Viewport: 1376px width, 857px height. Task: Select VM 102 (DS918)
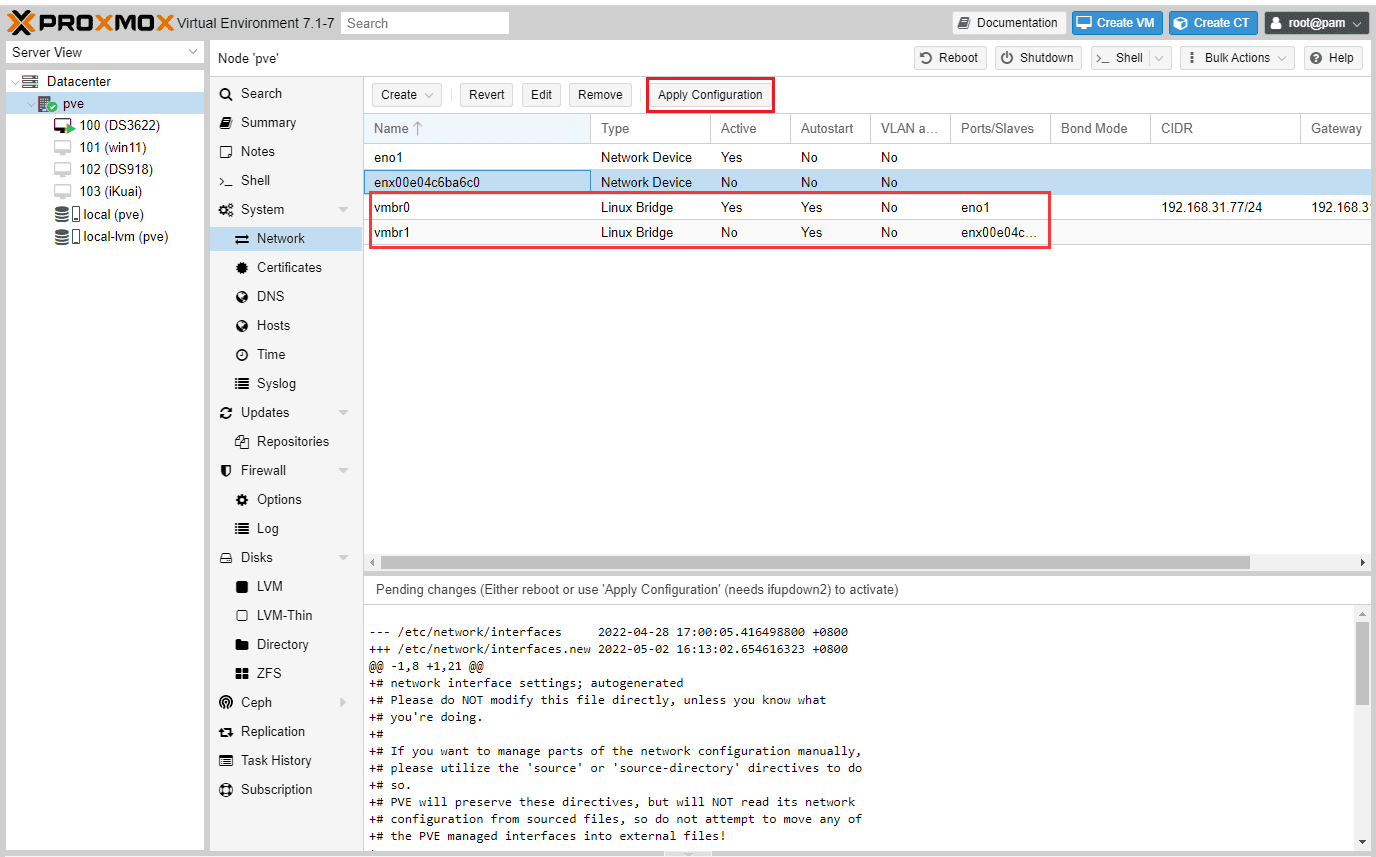103,169
